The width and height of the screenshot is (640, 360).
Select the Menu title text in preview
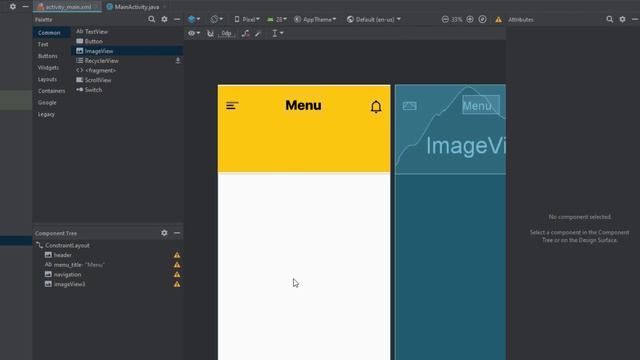coord(303,105)
